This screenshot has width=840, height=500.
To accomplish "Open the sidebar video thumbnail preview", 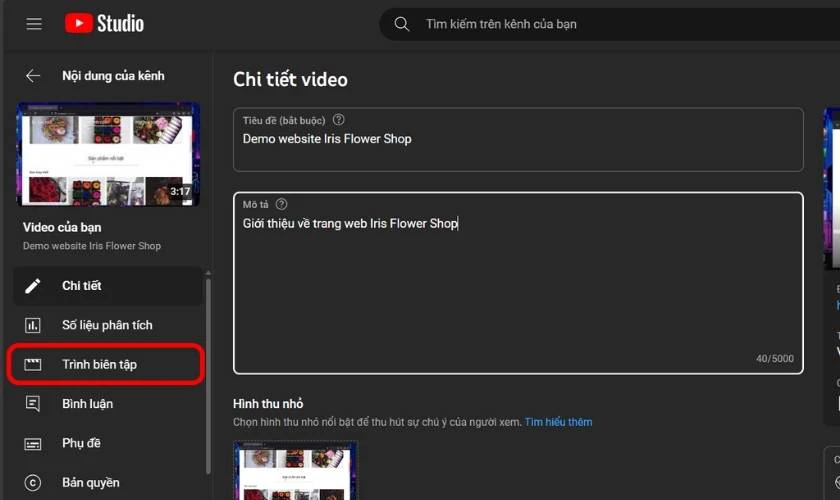I will pos(108,154).
